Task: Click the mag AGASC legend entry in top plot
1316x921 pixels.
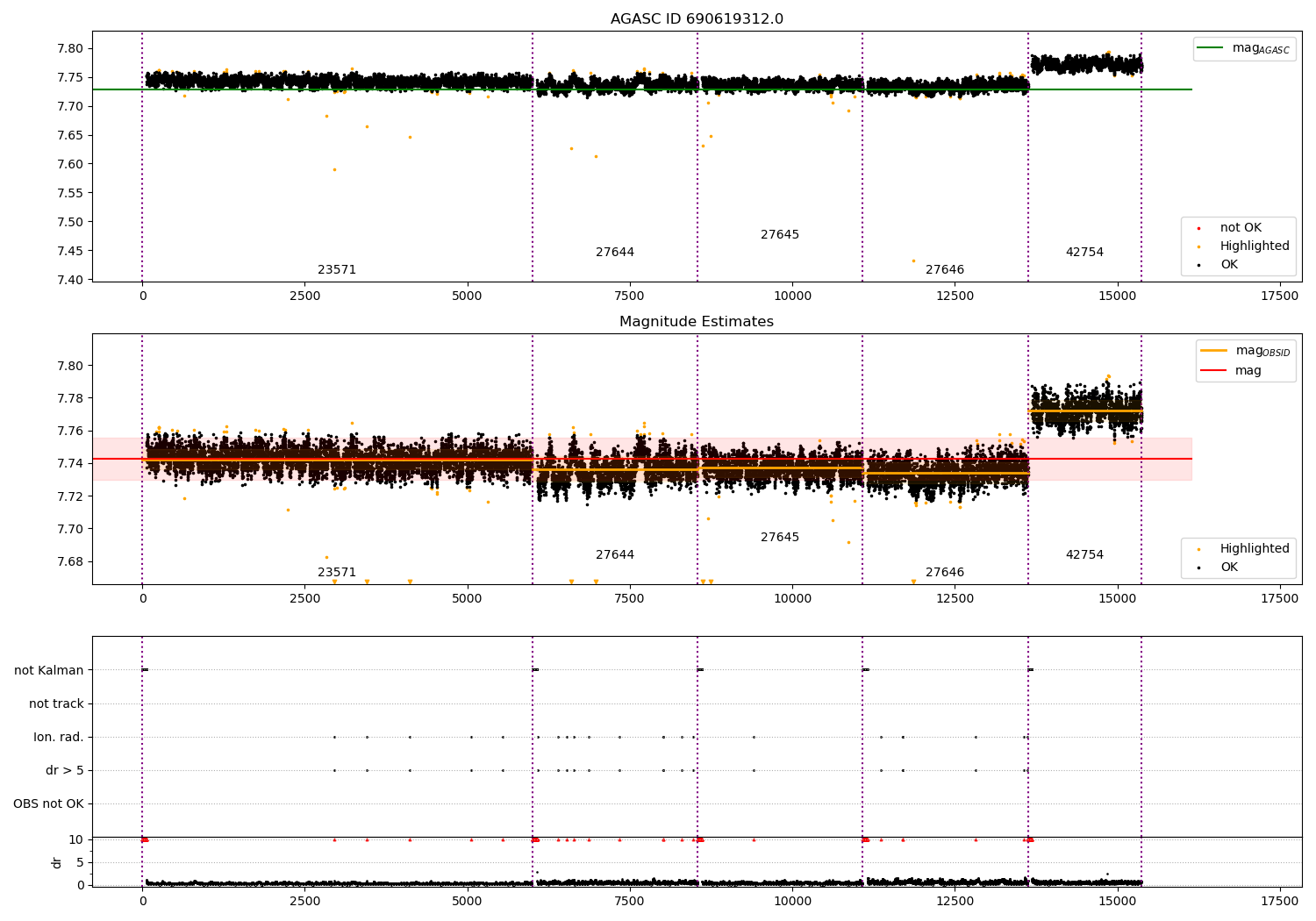Action: click(1244, 48)
